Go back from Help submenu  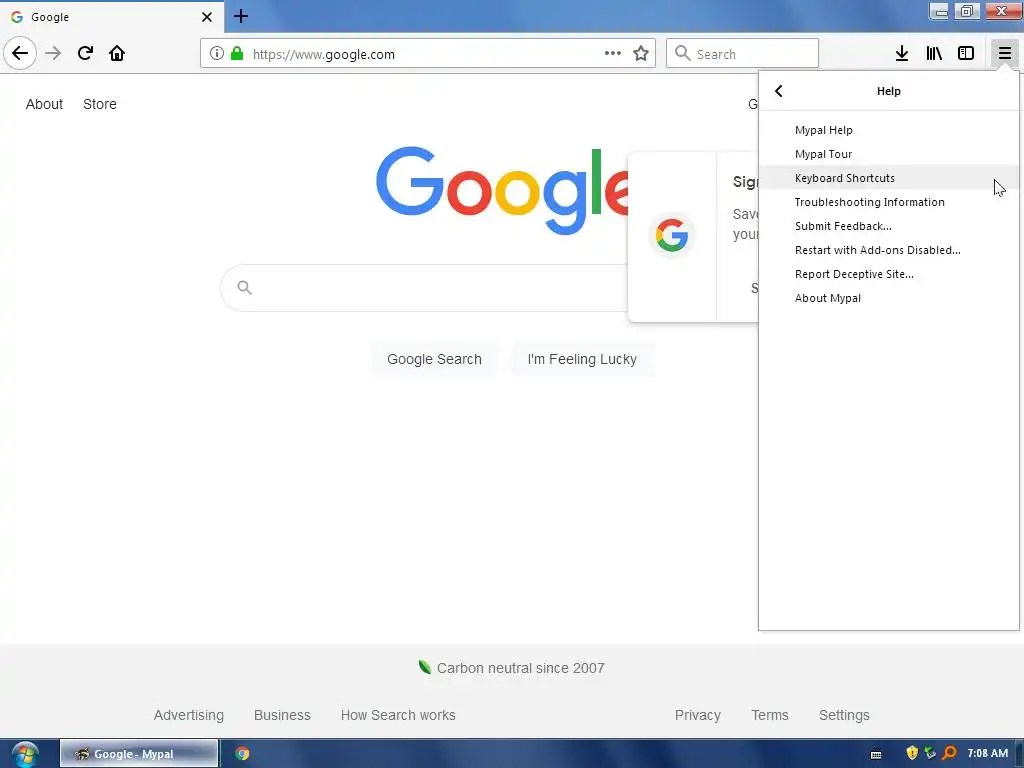[778, 91]
